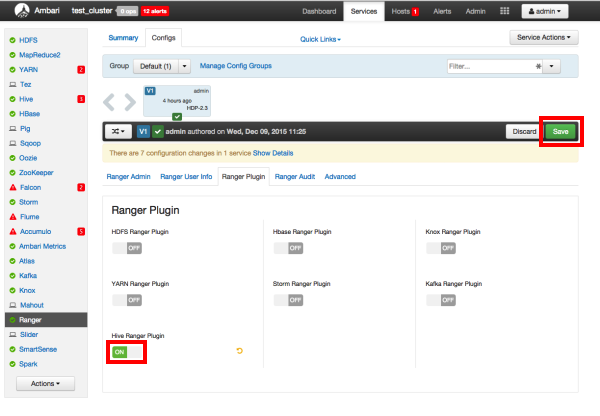Click the Hosts alert badge in top bar
The image size is (600, 416).
click(x=415, y=11)
